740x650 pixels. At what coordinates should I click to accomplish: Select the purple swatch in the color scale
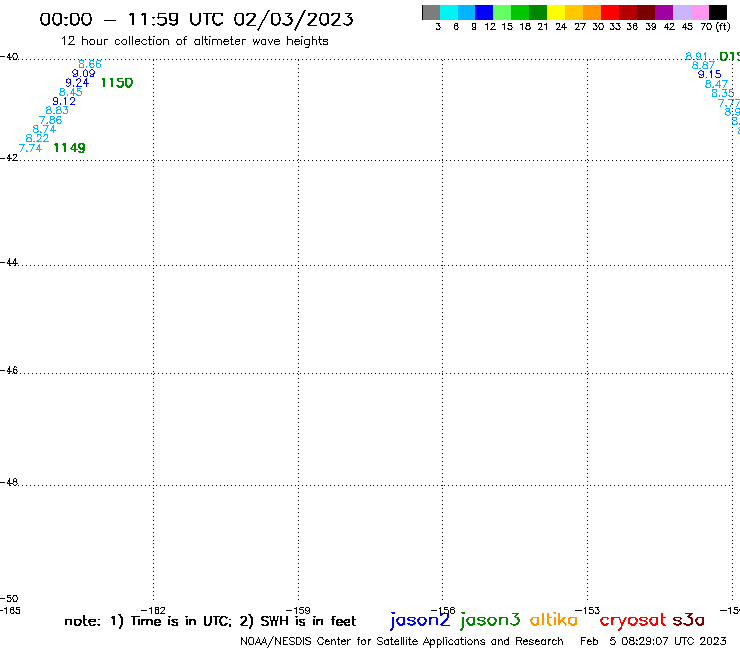pyautogui.click(x=664, y=12)
